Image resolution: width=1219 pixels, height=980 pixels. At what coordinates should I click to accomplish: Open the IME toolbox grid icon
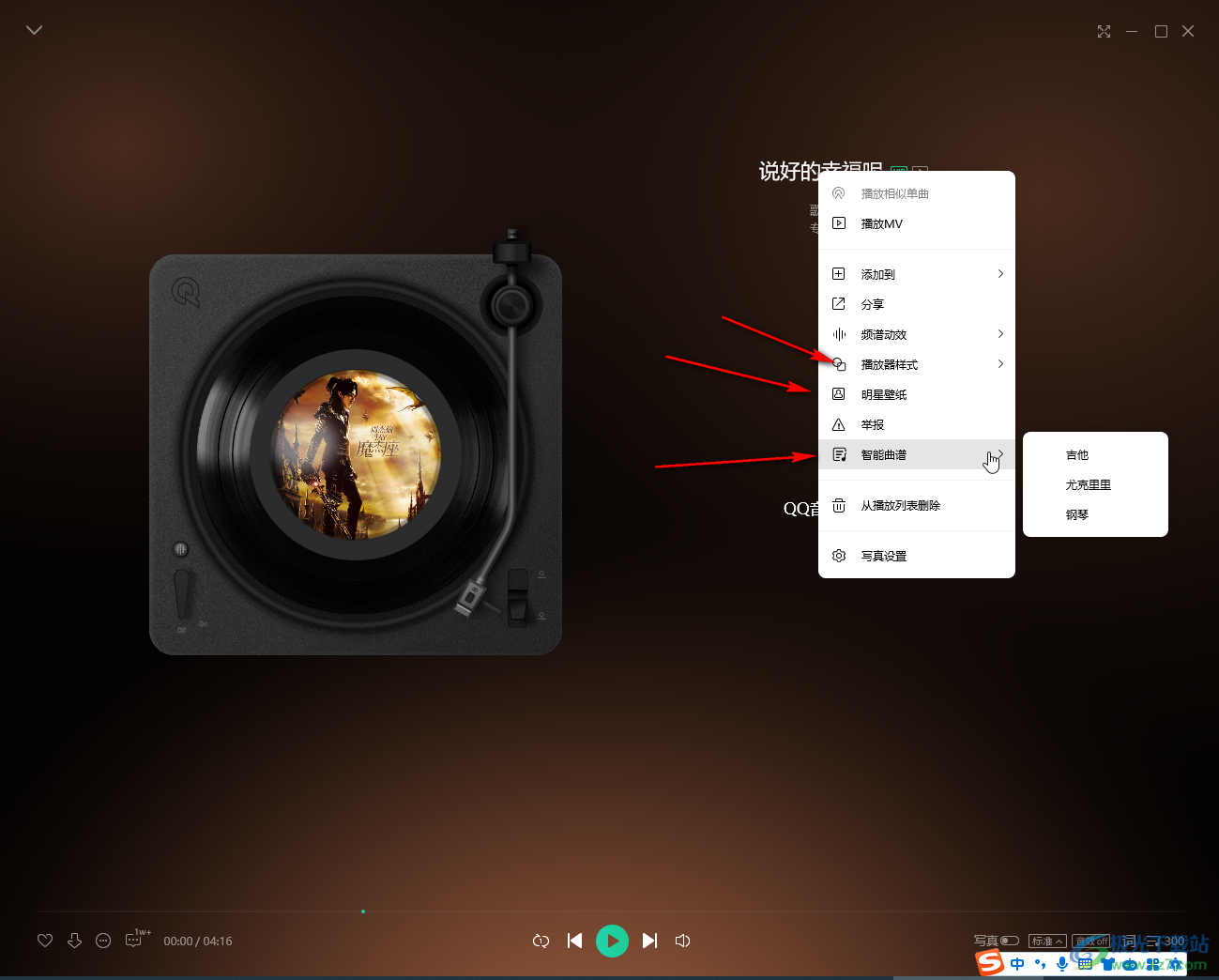[x=1153, y=964]
